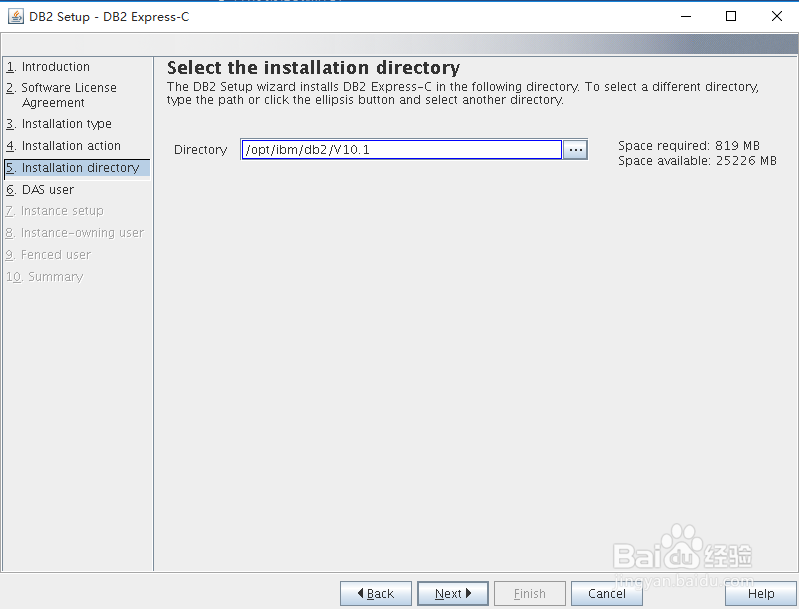This screenshot has height=609, width=799.
Task: Proceed with the Next button
Action: point(452,593)
